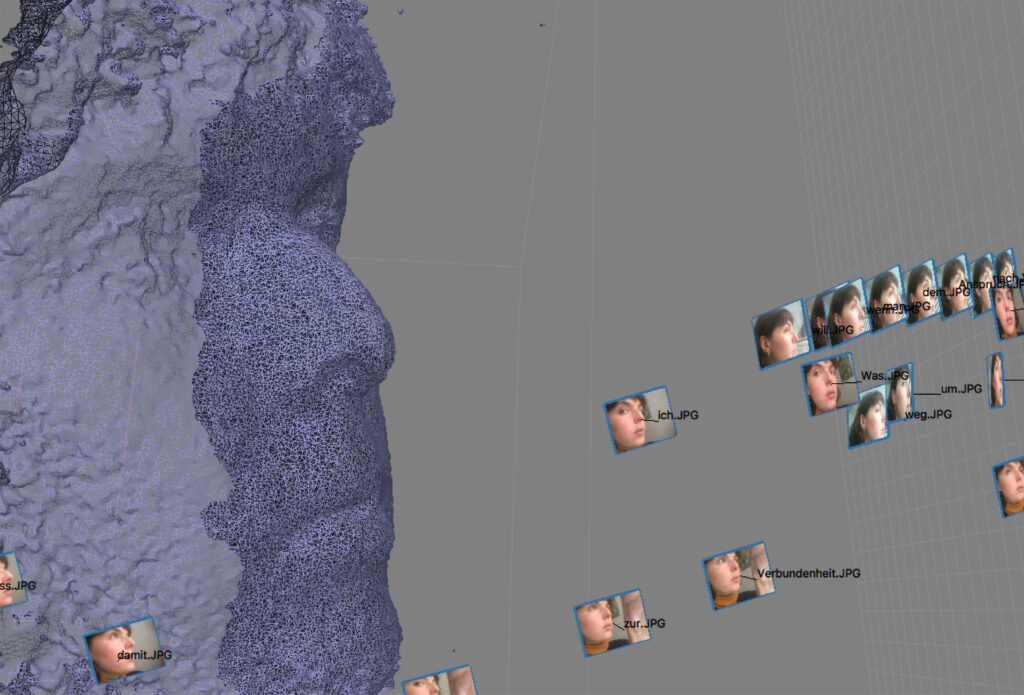This screenshot has height=695, width=1024.
Task: Click the 'Verbundenheit.JPG' camera label
Action: (809, 573)
